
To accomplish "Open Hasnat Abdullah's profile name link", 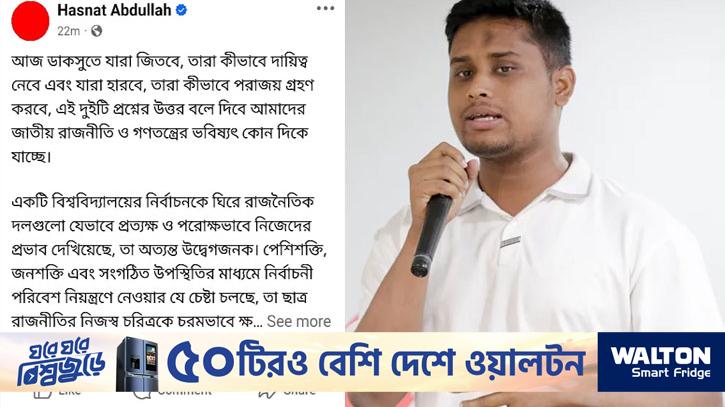I will 114,10.
